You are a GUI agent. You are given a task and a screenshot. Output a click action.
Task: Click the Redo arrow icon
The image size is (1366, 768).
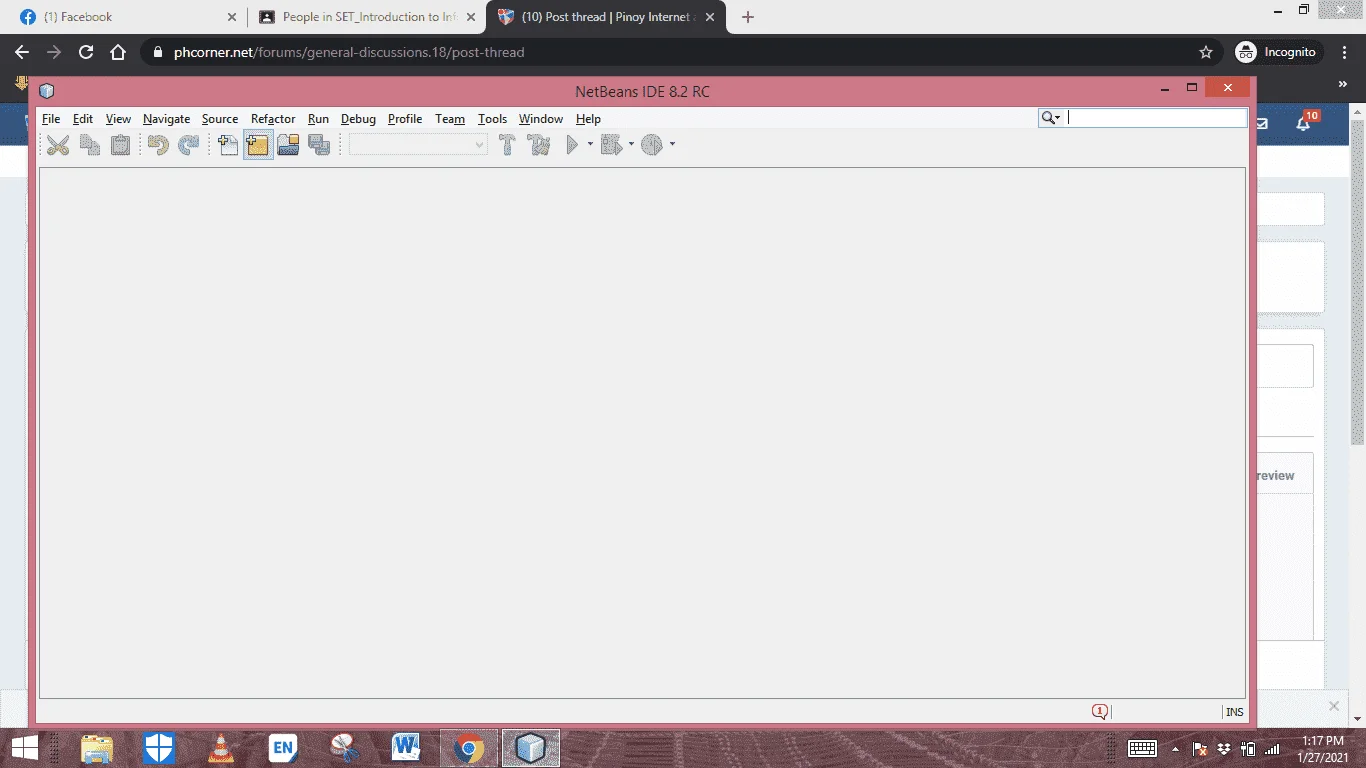(x=188, y=145)
